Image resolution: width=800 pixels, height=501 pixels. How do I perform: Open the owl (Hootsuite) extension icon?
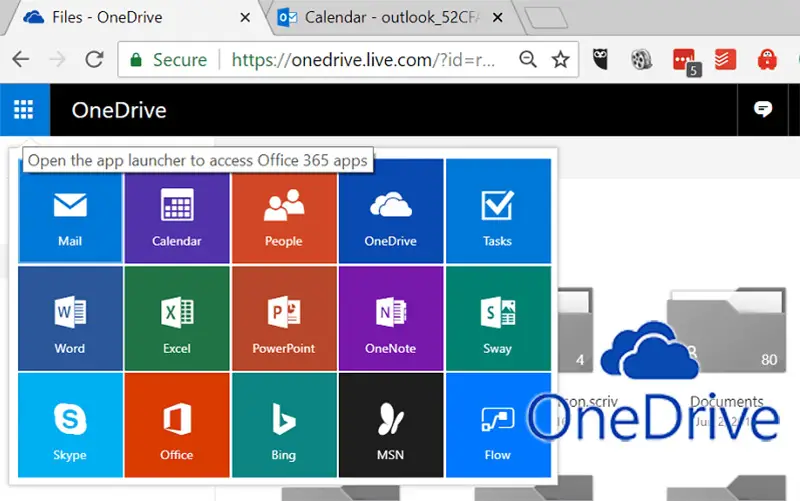tap(601, 59)
